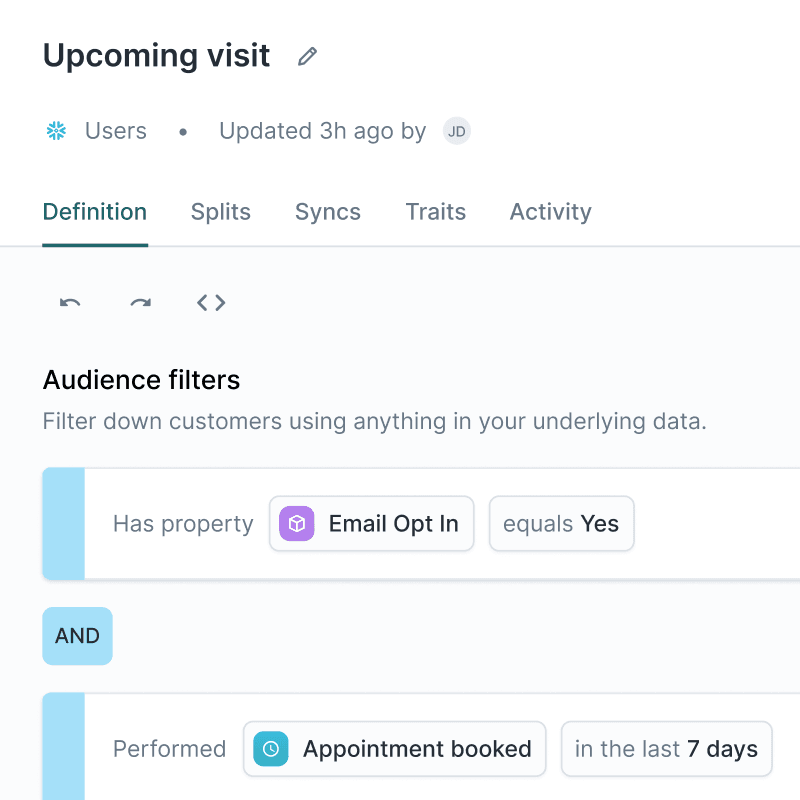Open the equals Yes condition selector

pos(561,523)
